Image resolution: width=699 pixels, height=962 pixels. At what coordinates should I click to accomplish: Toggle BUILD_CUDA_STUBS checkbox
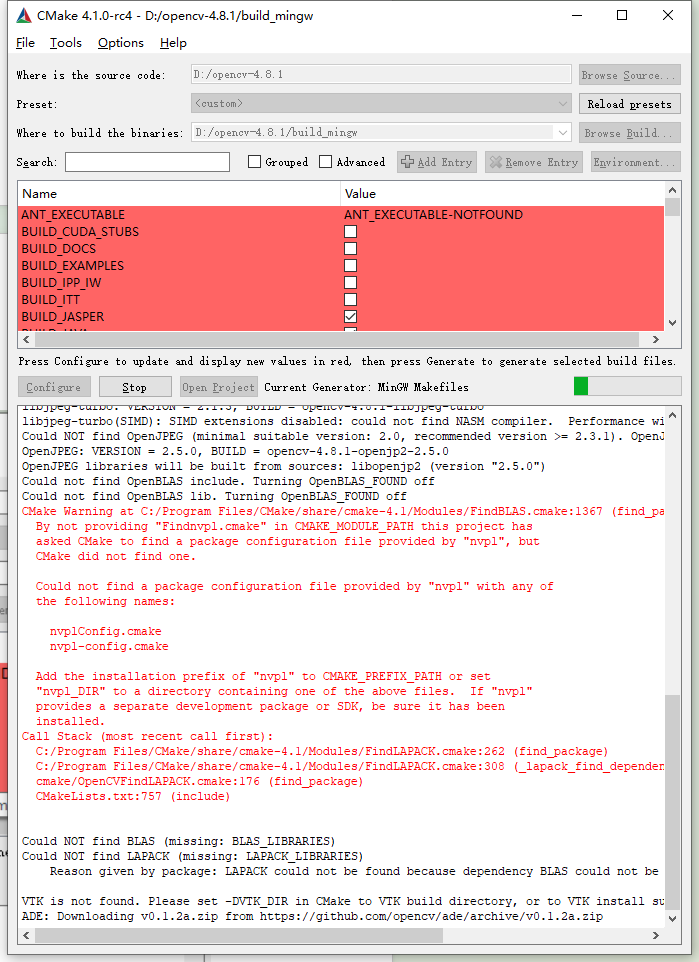pos(350,232)
